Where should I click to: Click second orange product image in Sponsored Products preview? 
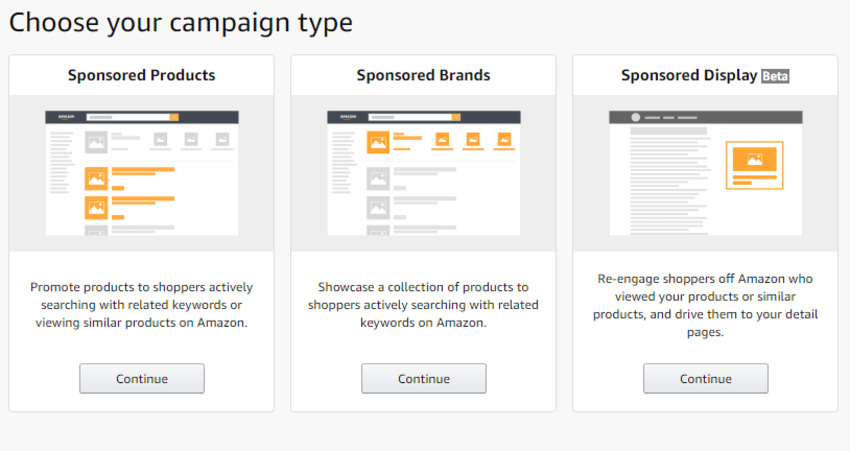coord(97,207)
